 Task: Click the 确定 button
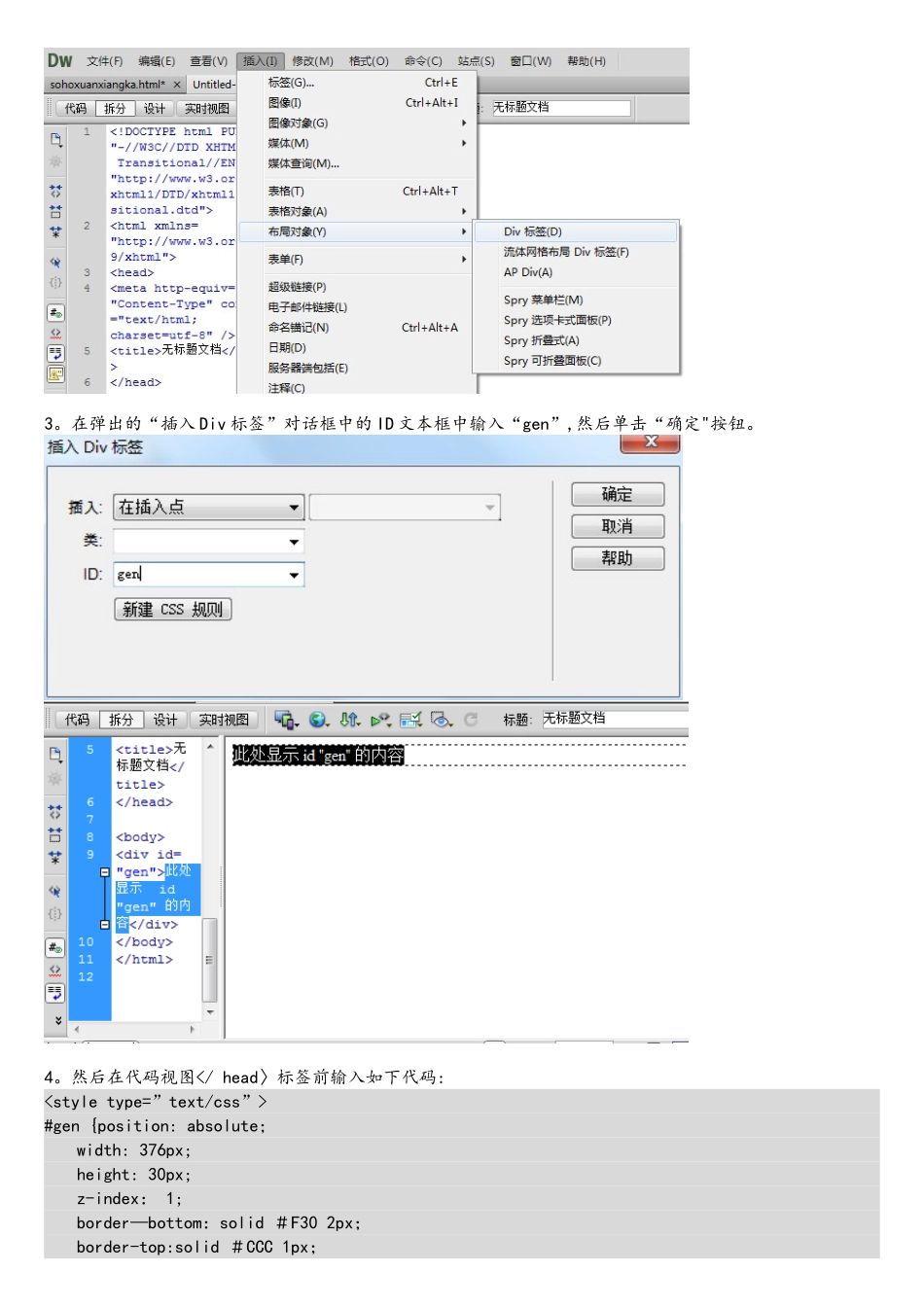(618, 494)
